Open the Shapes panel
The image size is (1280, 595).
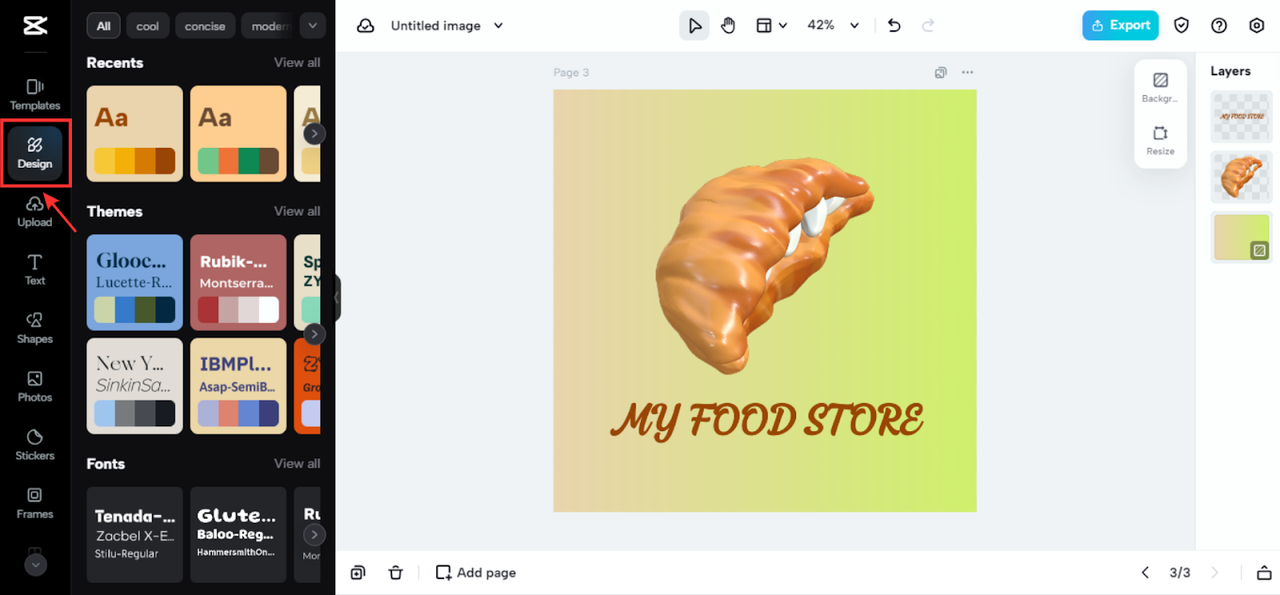35,328
